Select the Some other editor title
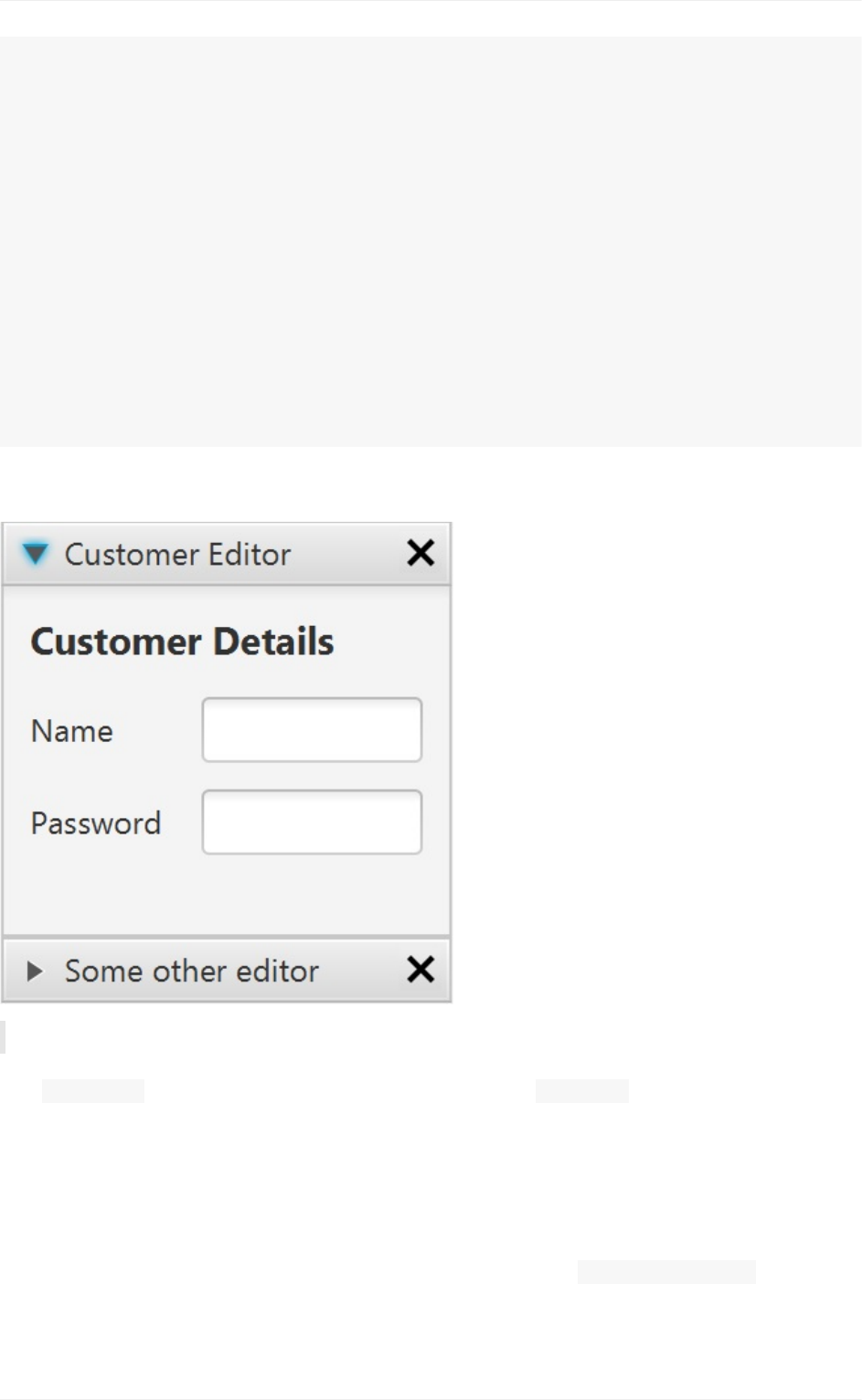The width and height of the screenshot is (862, 1400). click(x=191, y=970)
